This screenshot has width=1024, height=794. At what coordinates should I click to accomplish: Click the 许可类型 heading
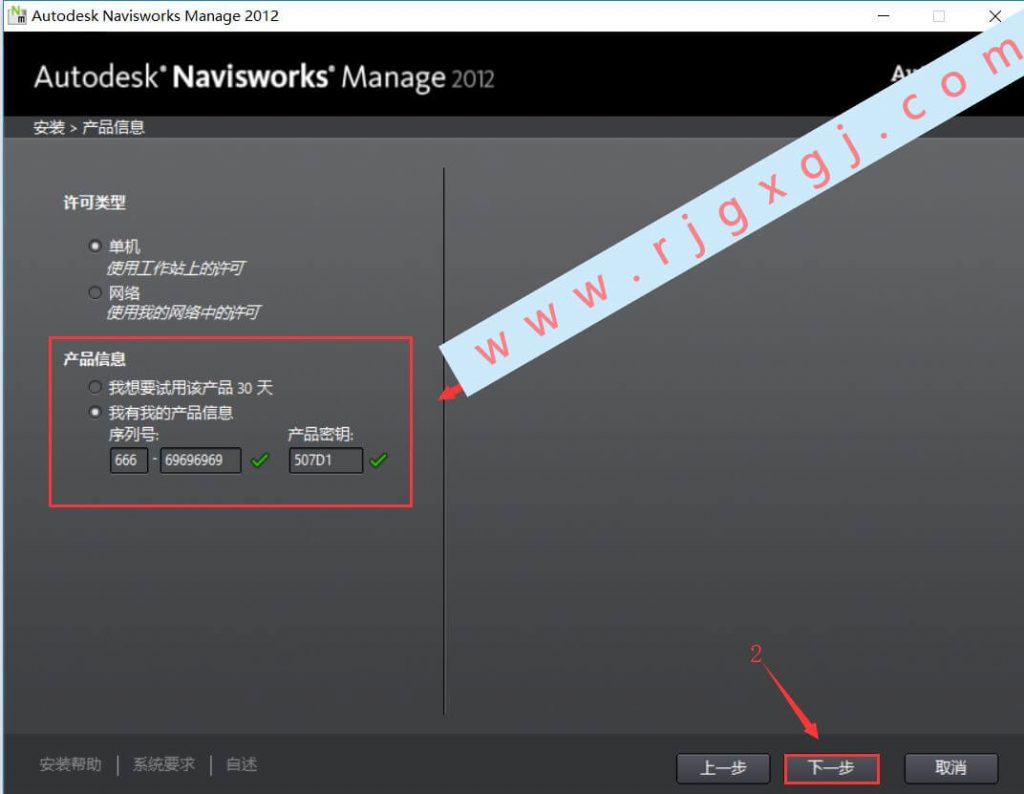95,202
